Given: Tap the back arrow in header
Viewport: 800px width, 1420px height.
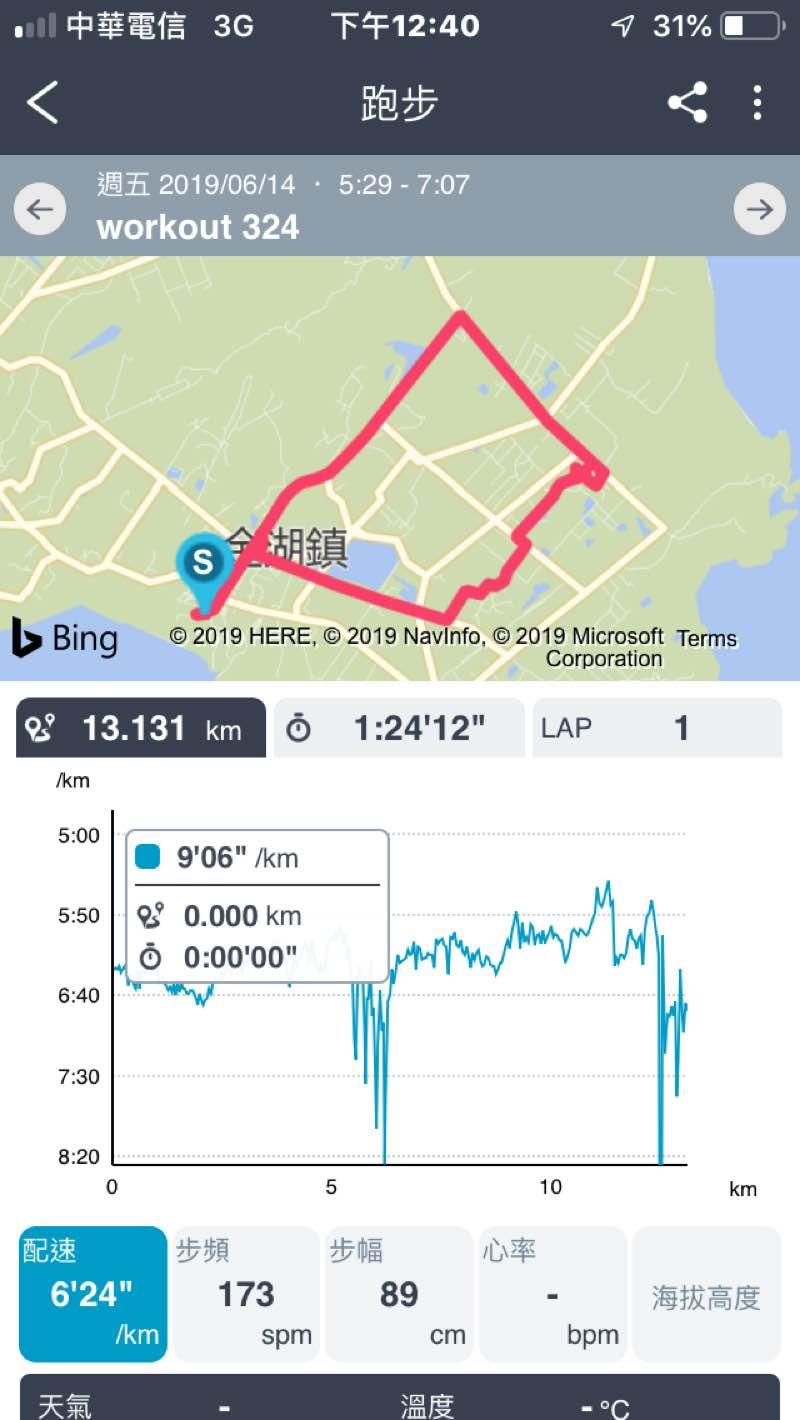Looking at the screenshot, I should tap(43, 103).
